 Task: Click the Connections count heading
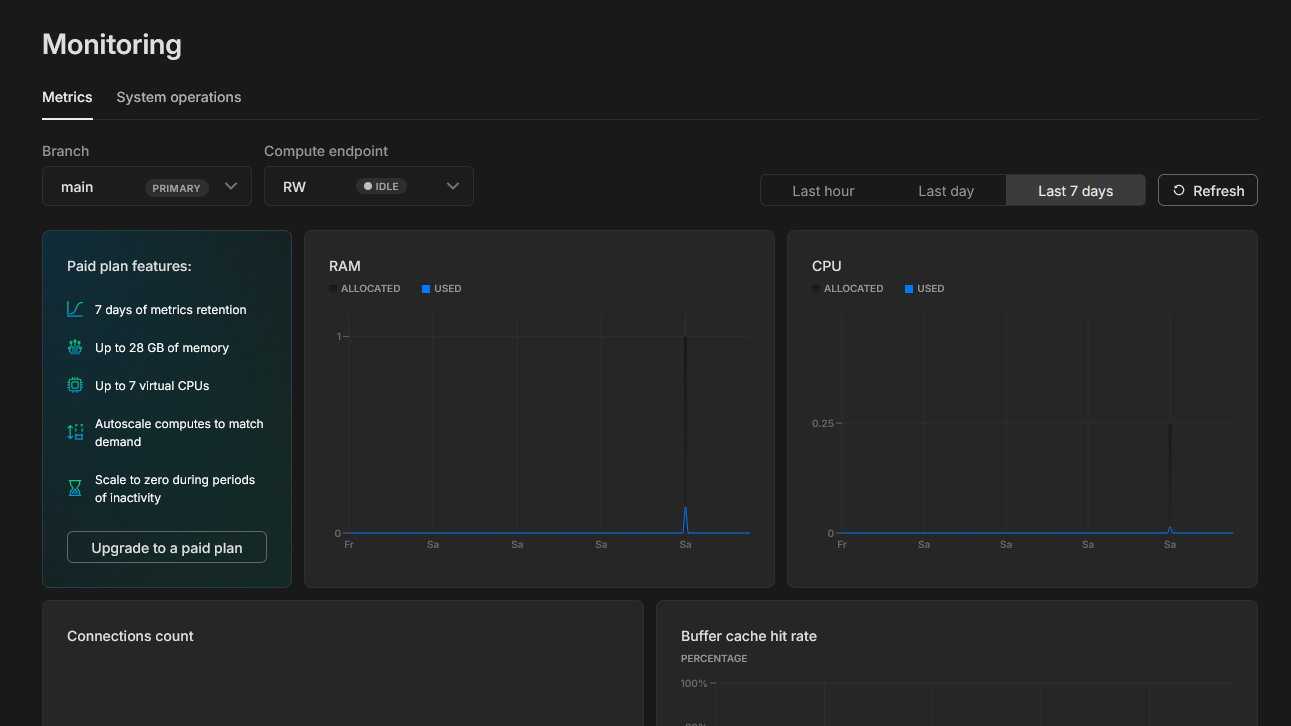130,636
